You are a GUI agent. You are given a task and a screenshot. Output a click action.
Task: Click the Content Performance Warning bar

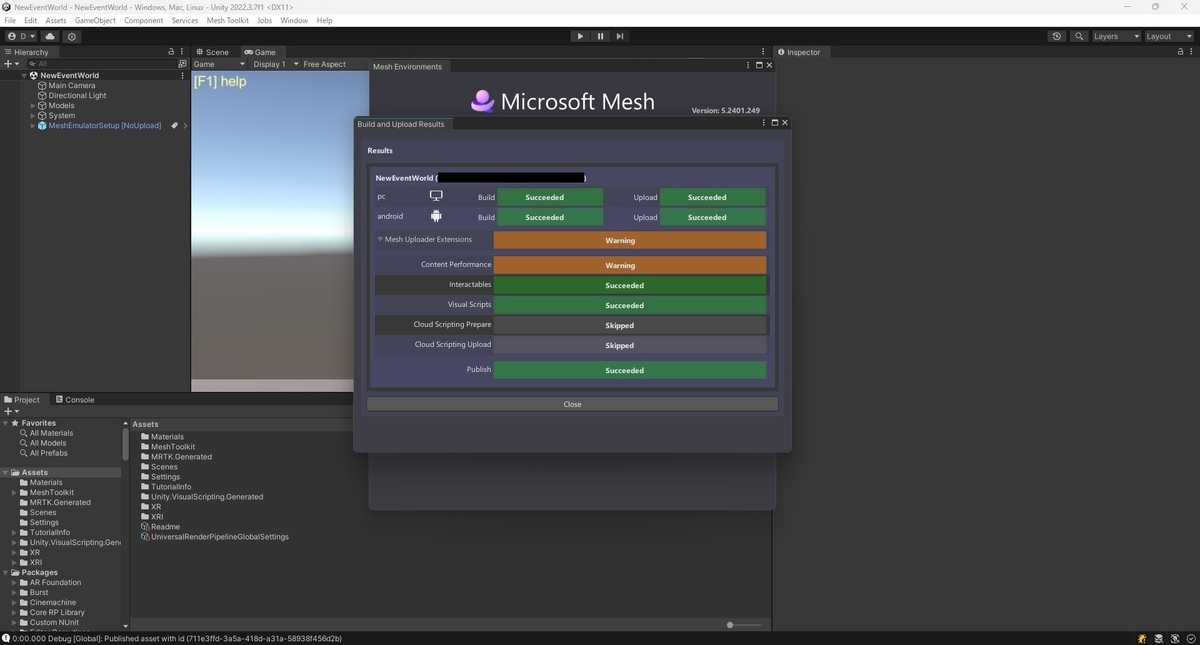click(x=630, y=265)
